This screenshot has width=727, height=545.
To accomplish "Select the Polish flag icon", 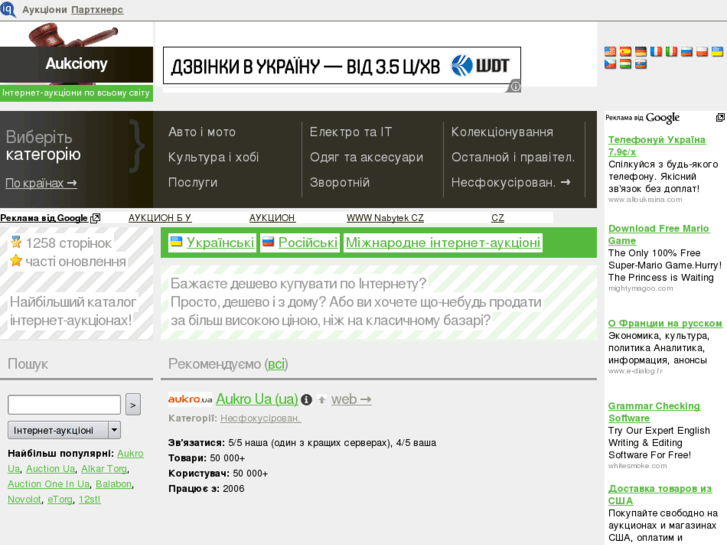I will click(702, 51).
